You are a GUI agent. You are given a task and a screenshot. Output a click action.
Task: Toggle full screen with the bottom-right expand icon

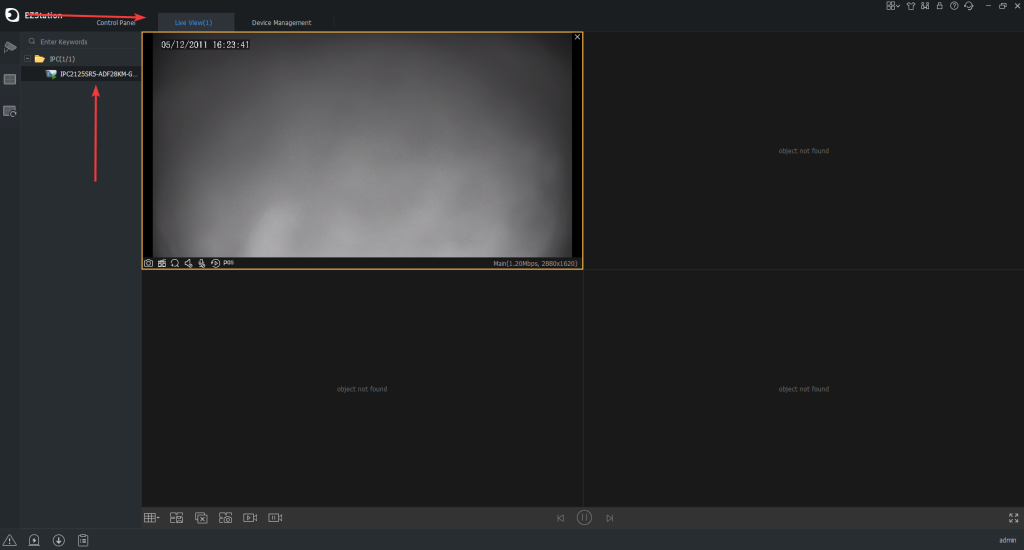[x=1013, y=518]
